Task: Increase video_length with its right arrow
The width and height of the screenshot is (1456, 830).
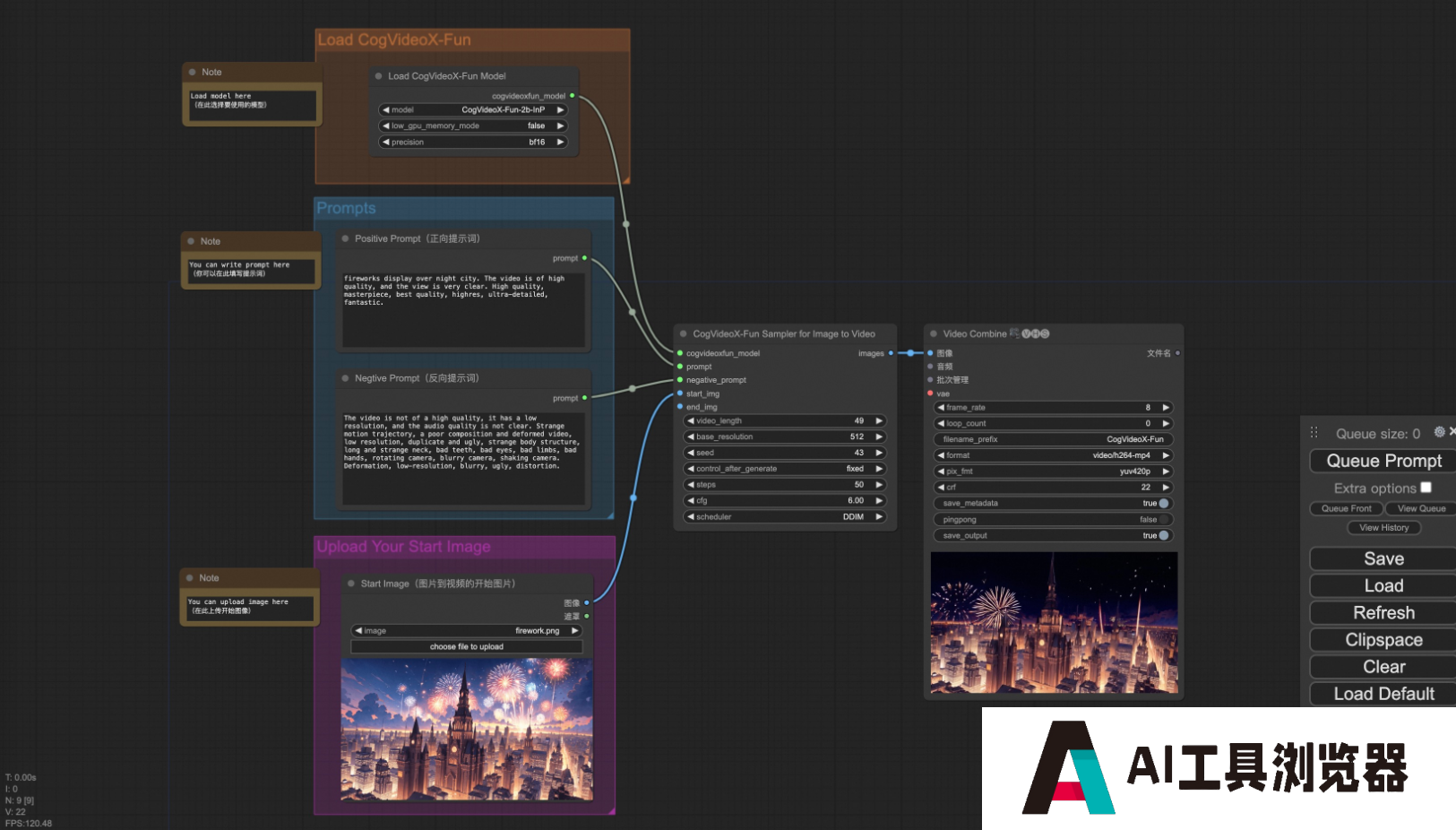Action: coord(879,420)
